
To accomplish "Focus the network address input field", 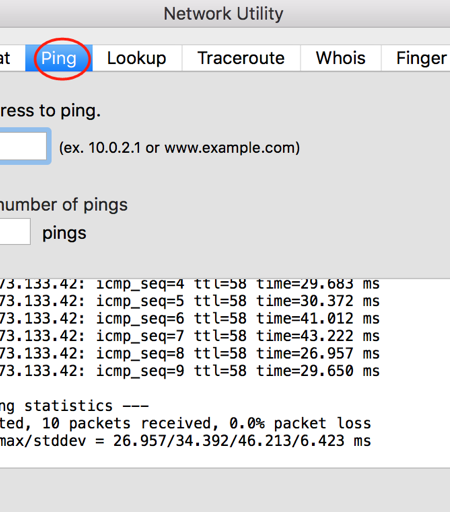I will (24, 146).
